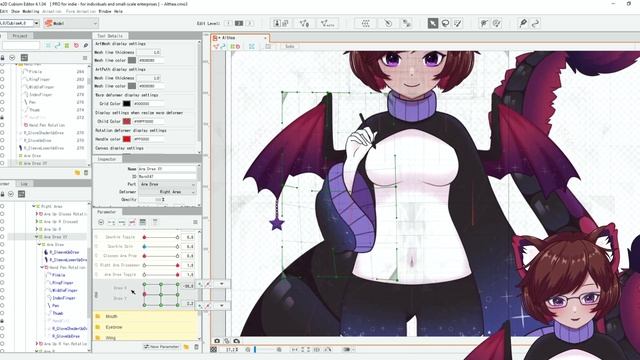Click the camera snapshot icon below canvas
The height and width of the screenshot is (360, 640).
point(217,341)
